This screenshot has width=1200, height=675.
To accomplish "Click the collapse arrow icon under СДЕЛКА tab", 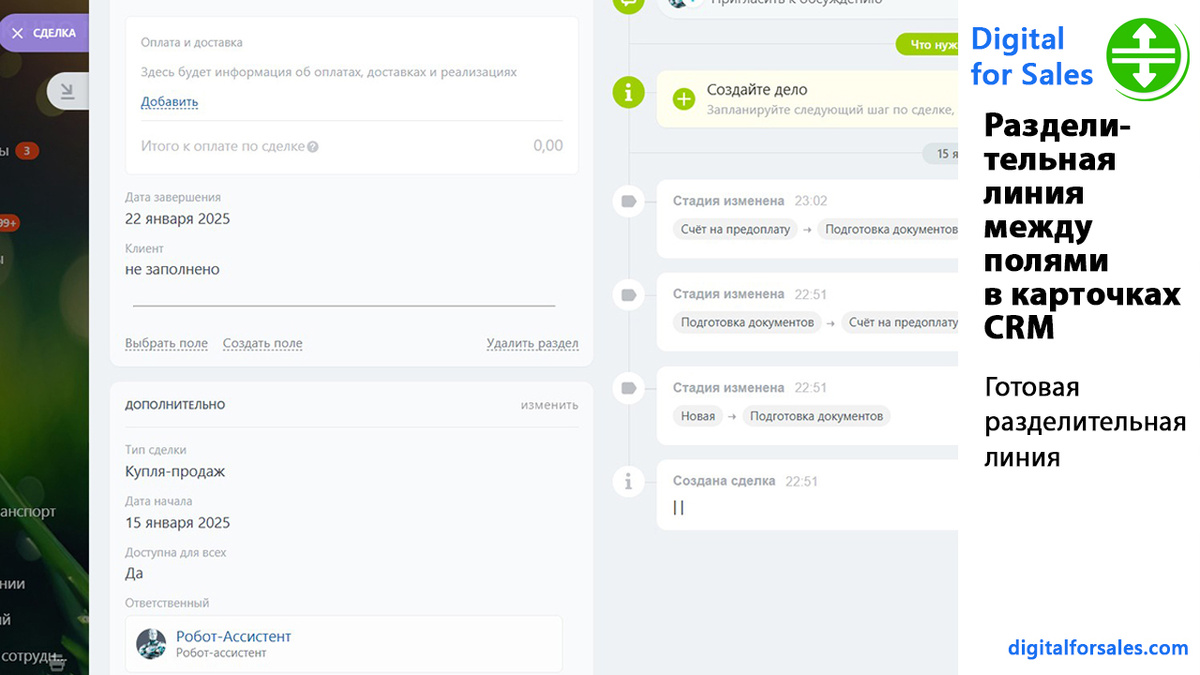I will [67, 92].
